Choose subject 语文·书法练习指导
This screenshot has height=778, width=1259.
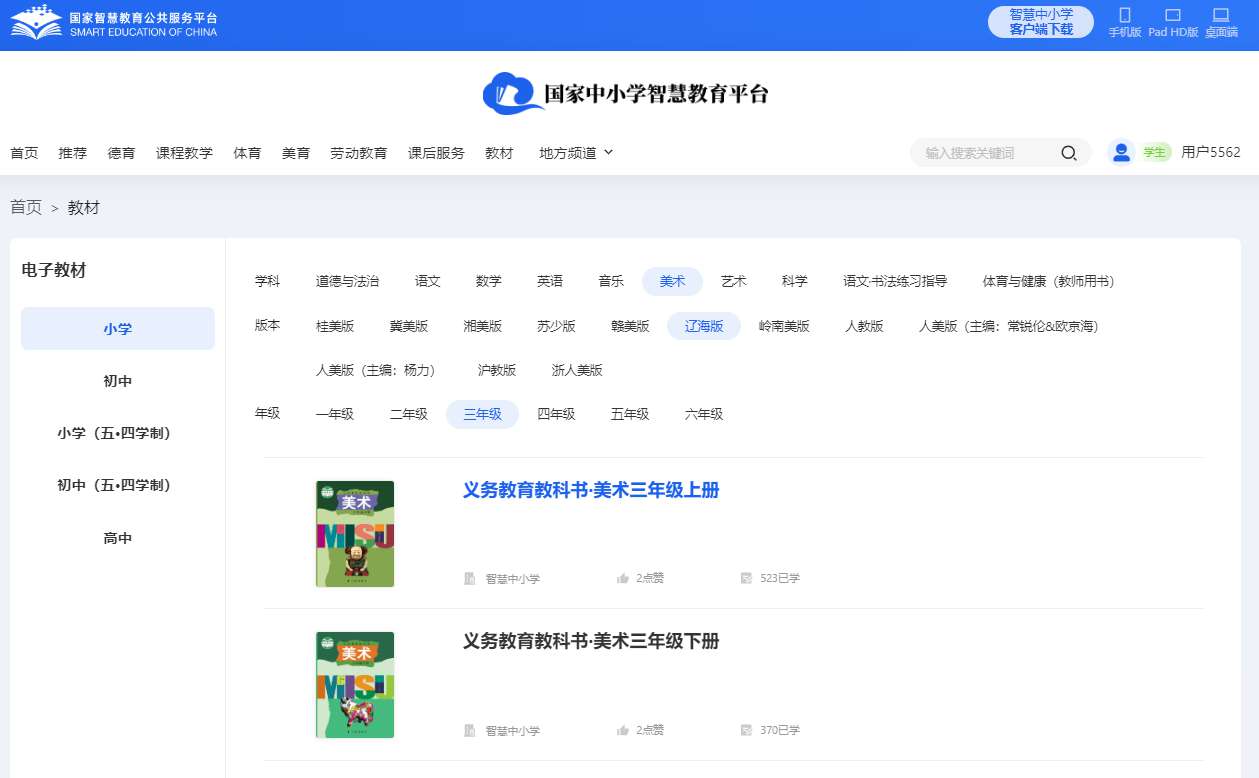pos(895,282)
